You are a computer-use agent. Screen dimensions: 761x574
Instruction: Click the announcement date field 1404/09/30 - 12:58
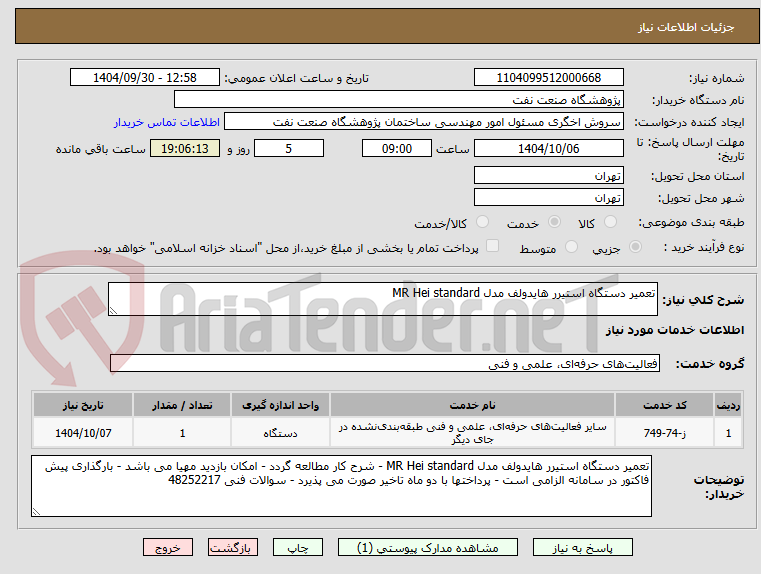point(145,77)
